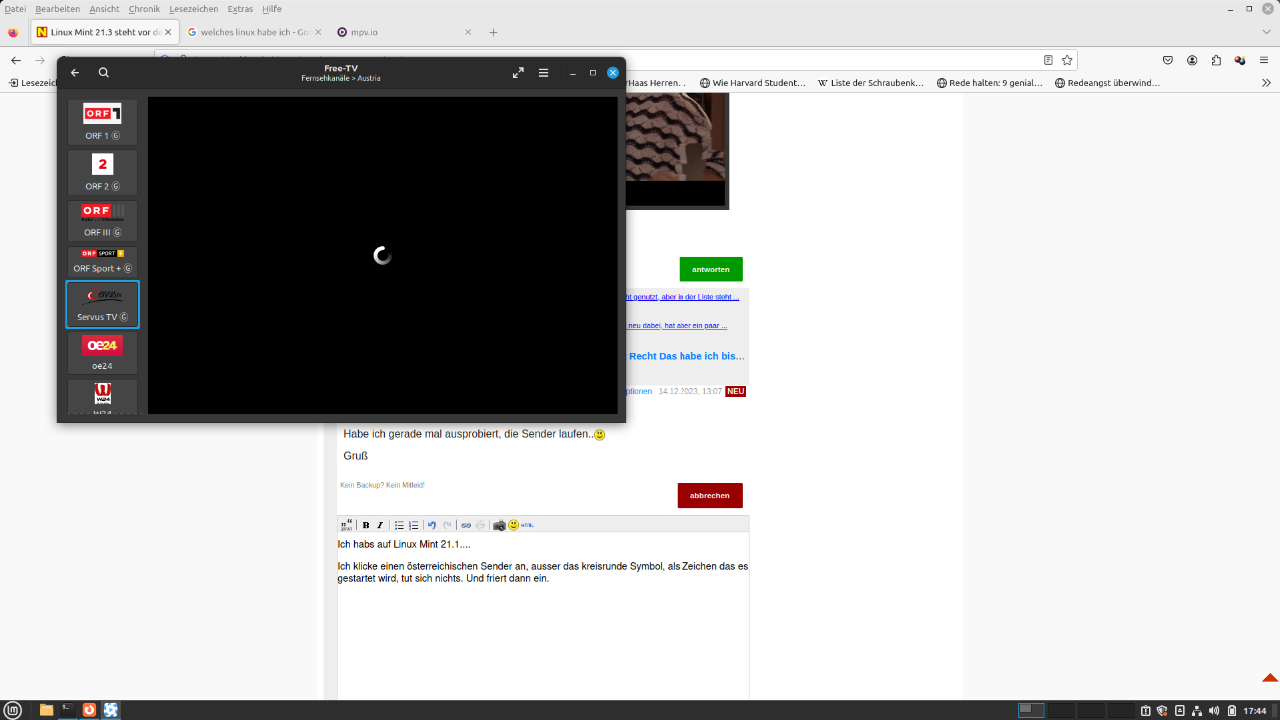The image size is (1280, 720).
Task: Open the 'Rede halten: 9 genial...' bookmark
Action: tap(990, 83)
